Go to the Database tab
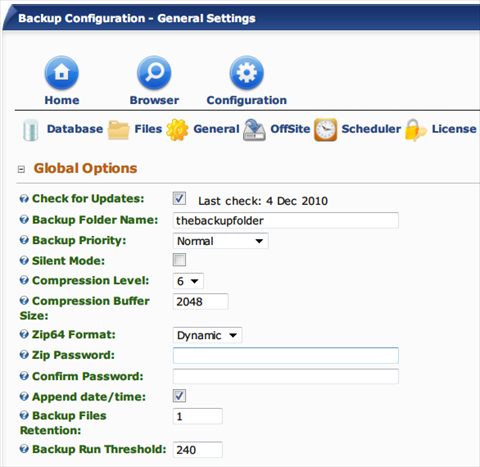Screen dimensions: 480x467 point(75,129)
